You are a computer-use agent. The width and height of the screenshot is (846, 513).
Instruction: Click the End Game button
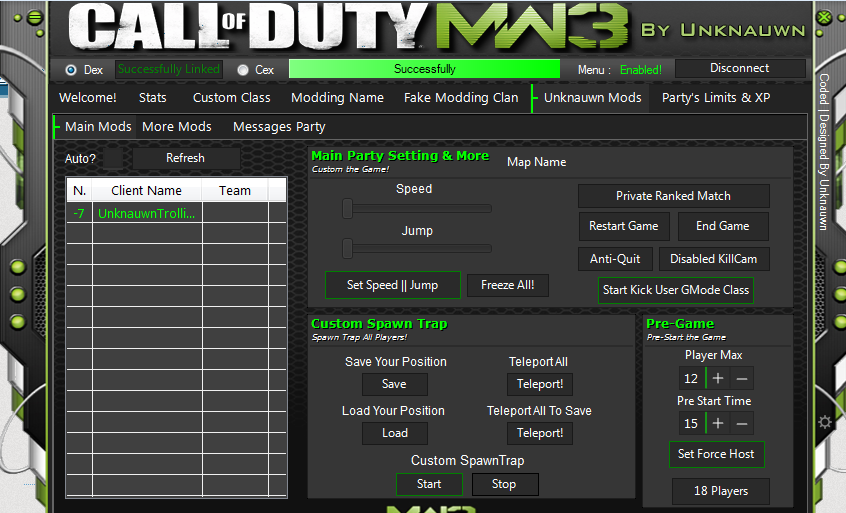click(722, 226)
